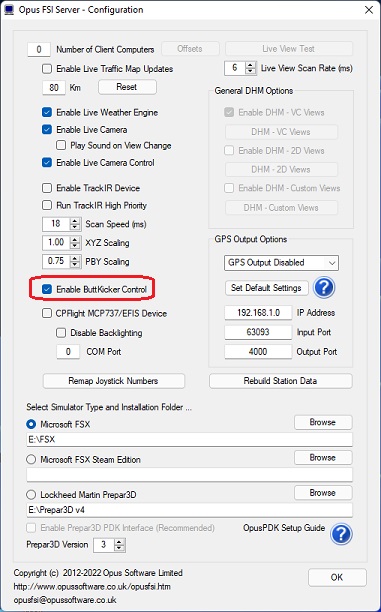
Task: Open the OpusPDK Setup Guide help icon
Action: tap(341, 534)
